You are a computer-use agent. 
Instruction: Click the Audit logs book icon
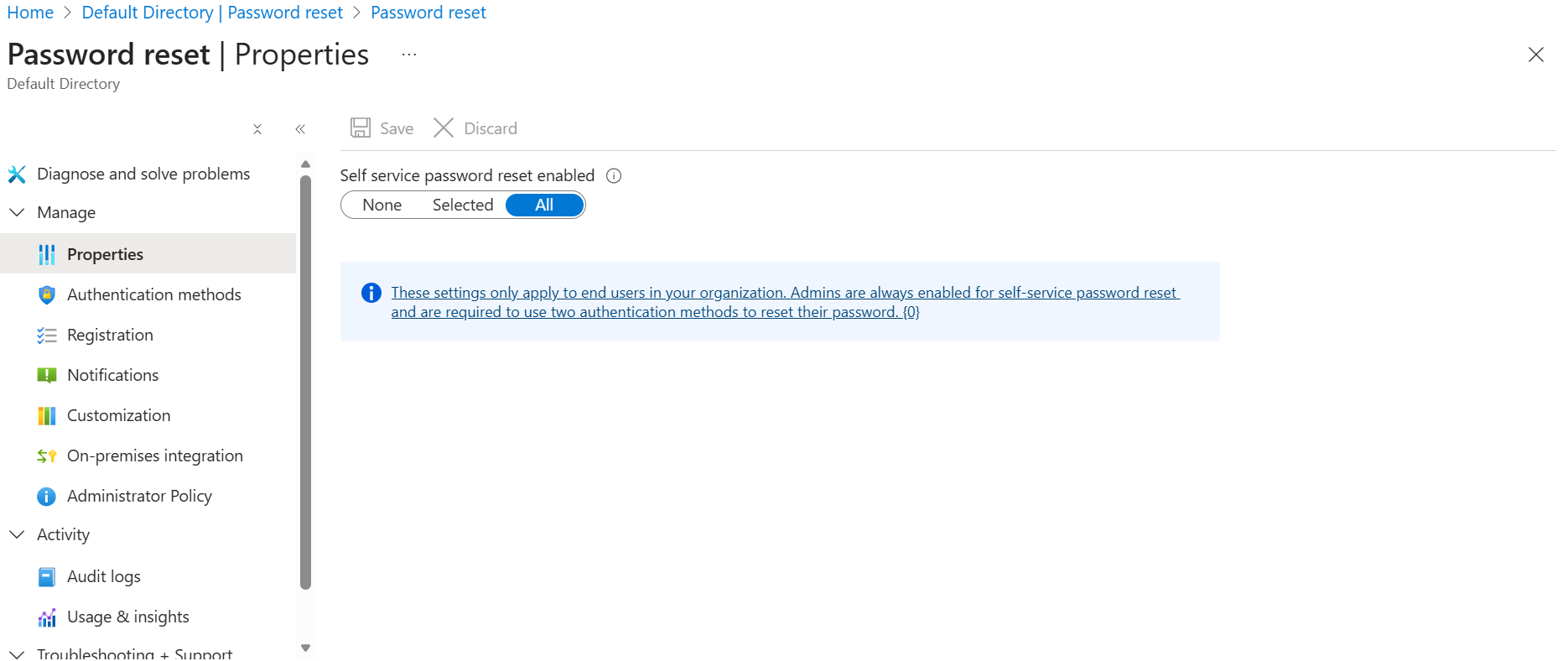[47, 577]
